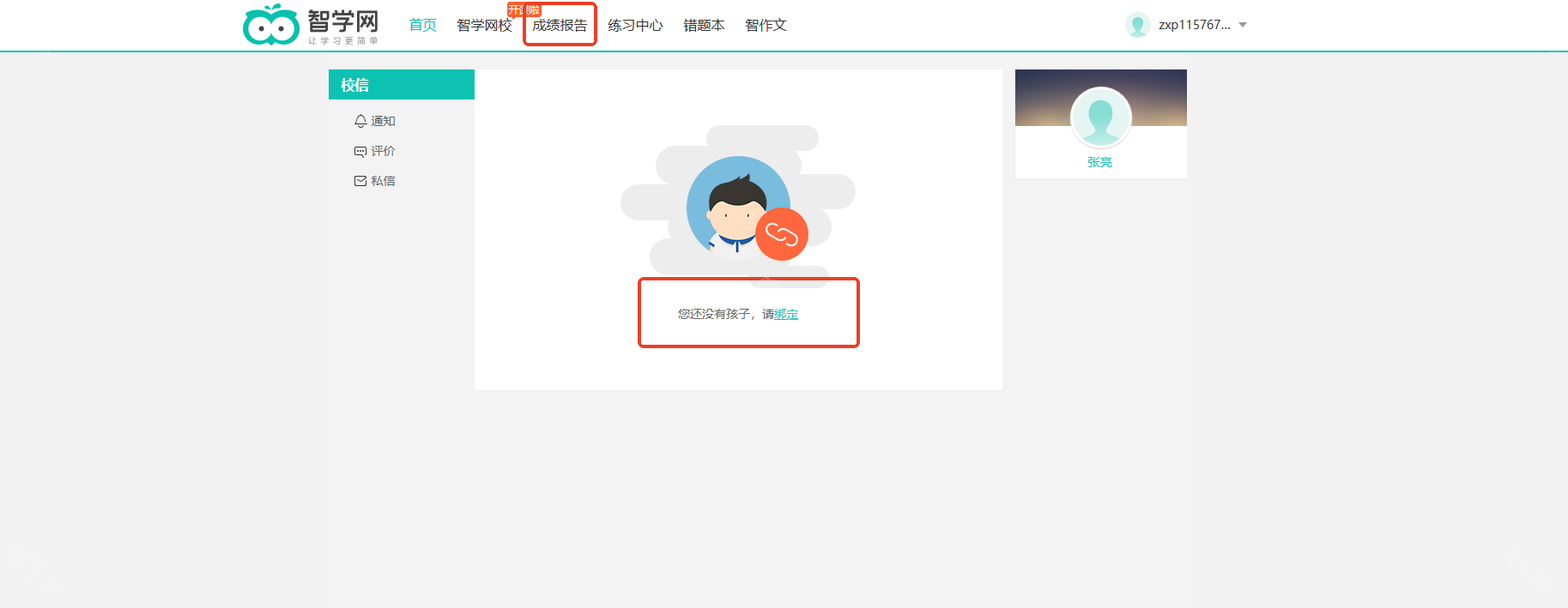The width and height of the screenshot is (1568, 608).
Task: Click the orange chain link icon
Action: coord(781,234)
